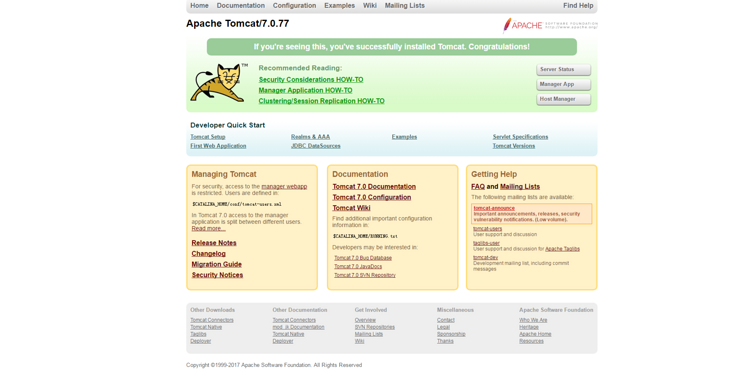732x392 pixels.
Task: Open Taglibs under Other Downloads
Action: pos(198,334)
